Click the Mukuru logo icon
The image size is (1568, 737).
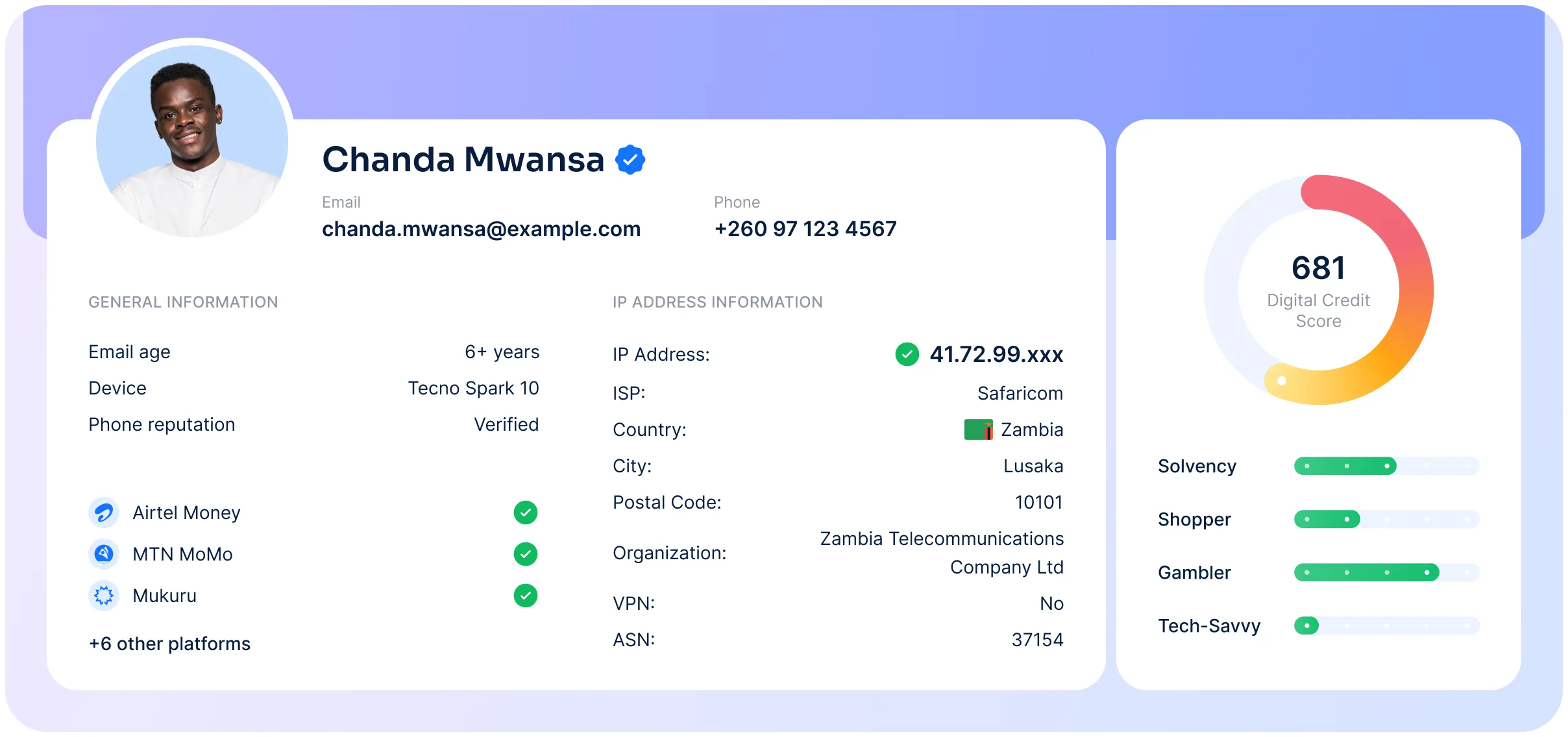tap(104, 596)
